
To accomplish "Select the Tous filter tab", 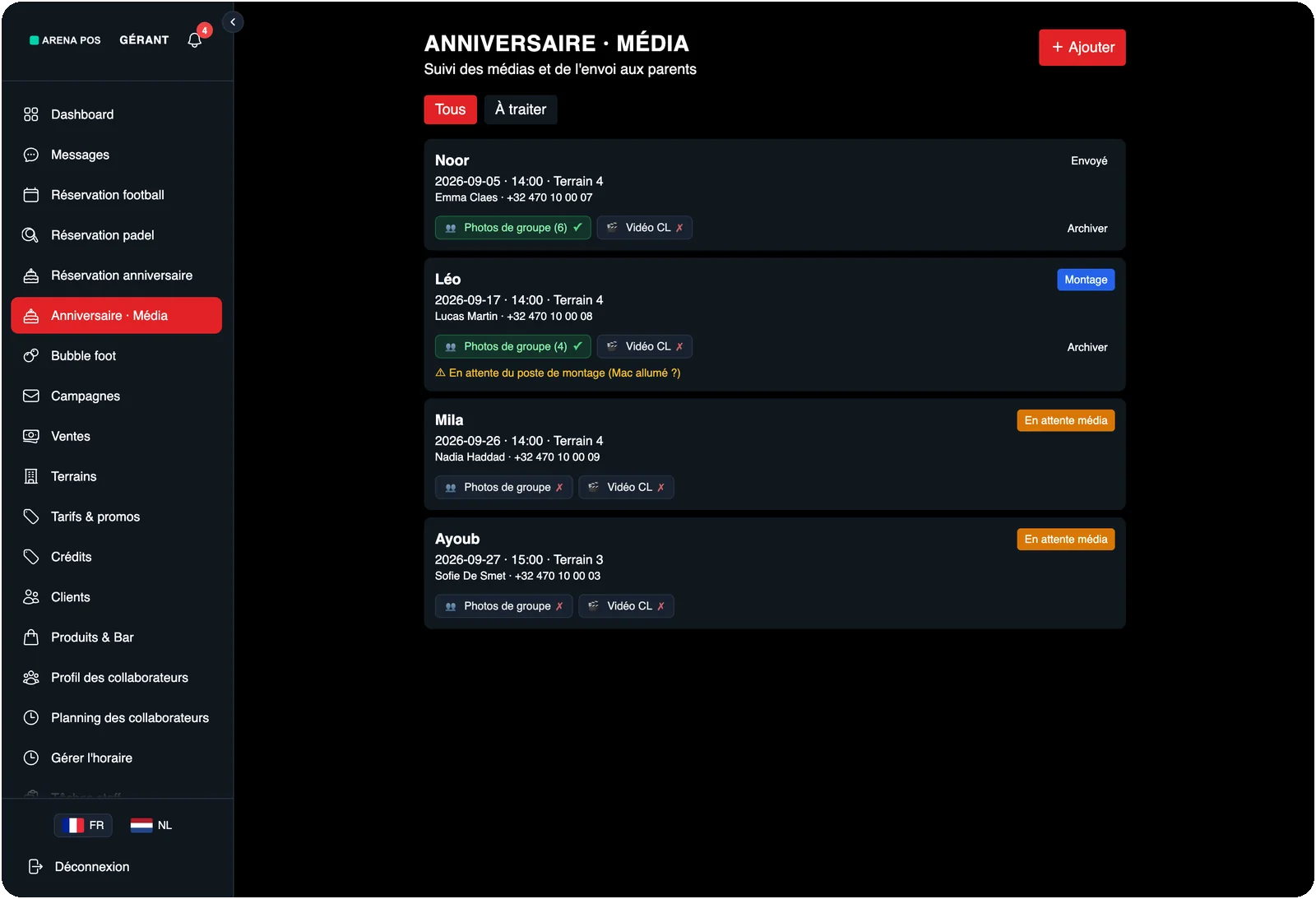I will (x=450, y=109).
